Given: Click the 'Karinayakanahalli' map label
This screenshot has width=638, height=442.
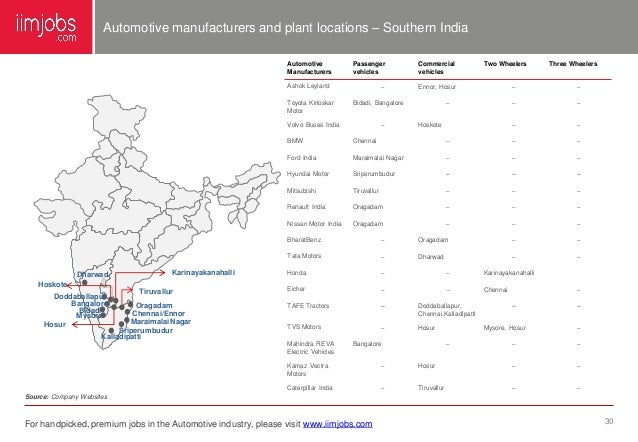Looking at the screenshot, I should point(203,272).
